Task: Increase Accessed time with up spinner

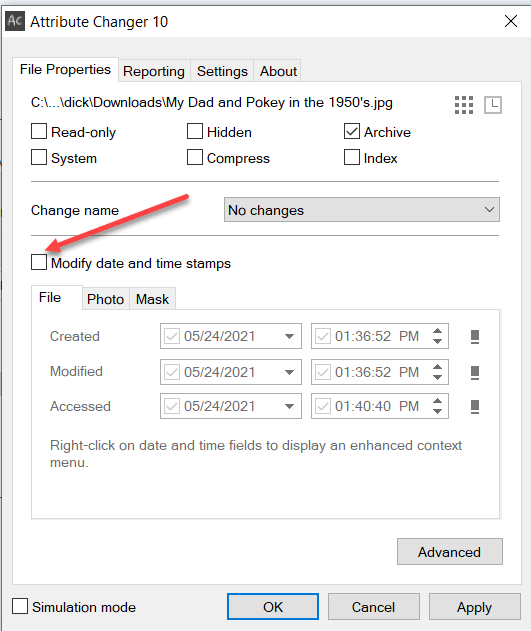Action: pyautogui.click(x=437, y=401)
